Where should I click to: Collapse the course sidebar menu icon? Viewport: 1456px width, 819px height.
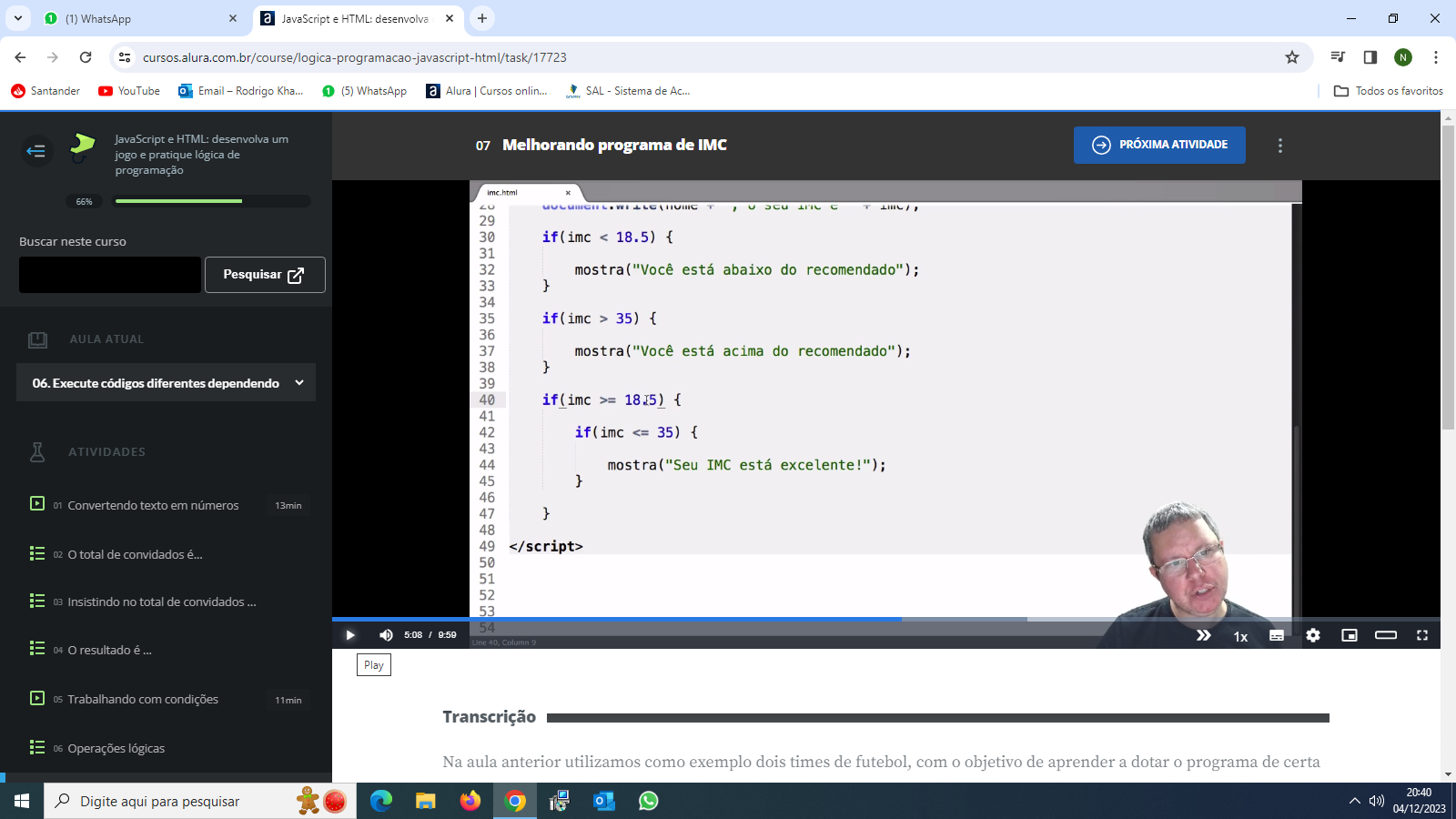pyautogui.click(x=36, y=150)
